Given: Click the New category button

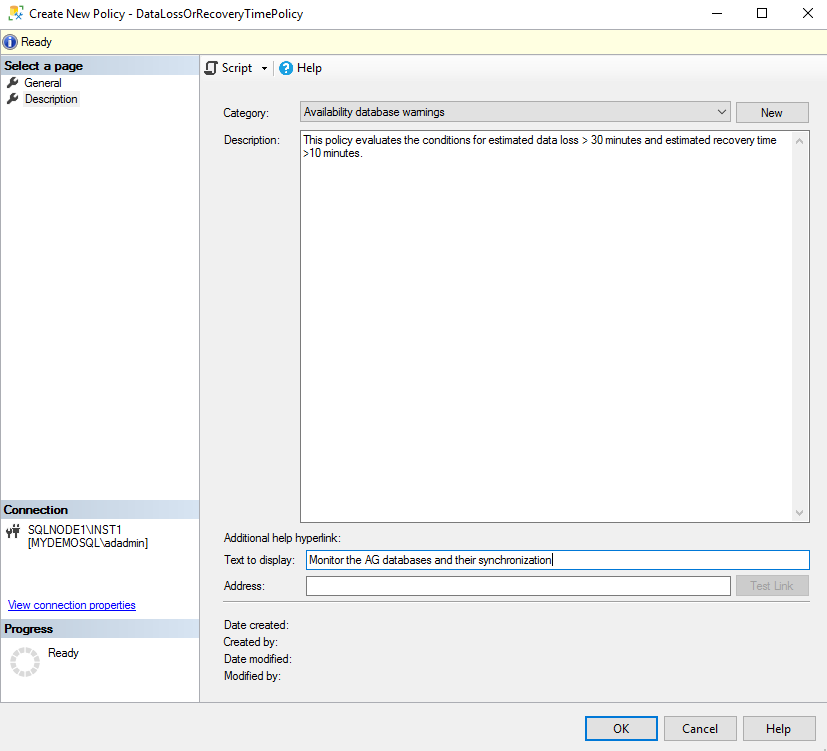Looking at the screenshot, I should (771, 112).
